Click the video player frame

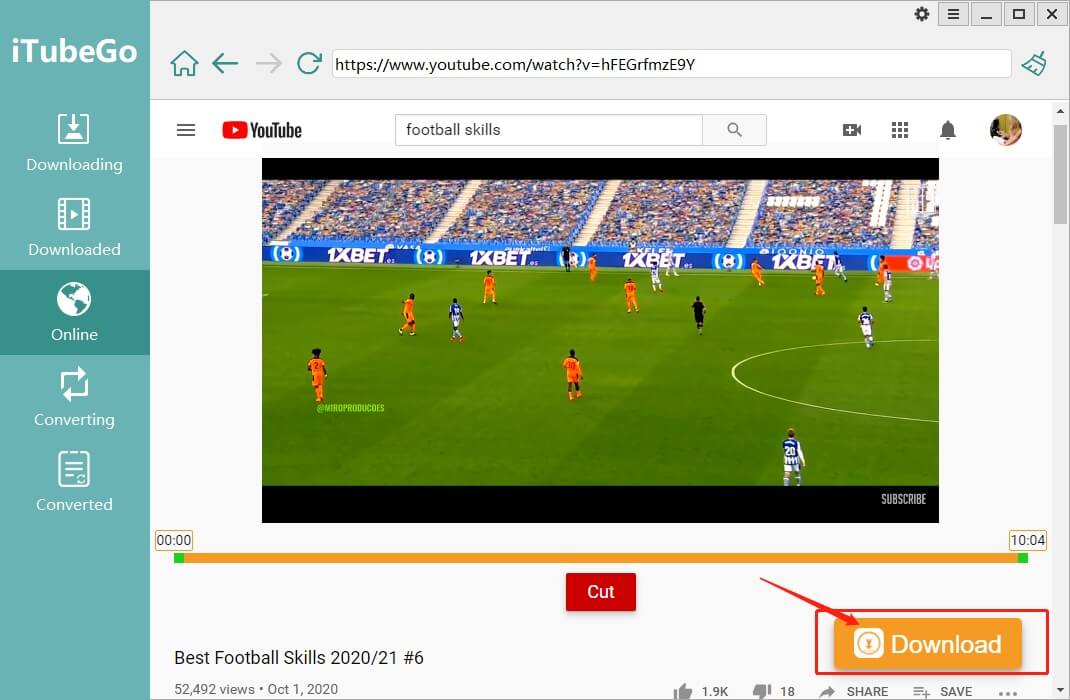click(x=600, y=340)
